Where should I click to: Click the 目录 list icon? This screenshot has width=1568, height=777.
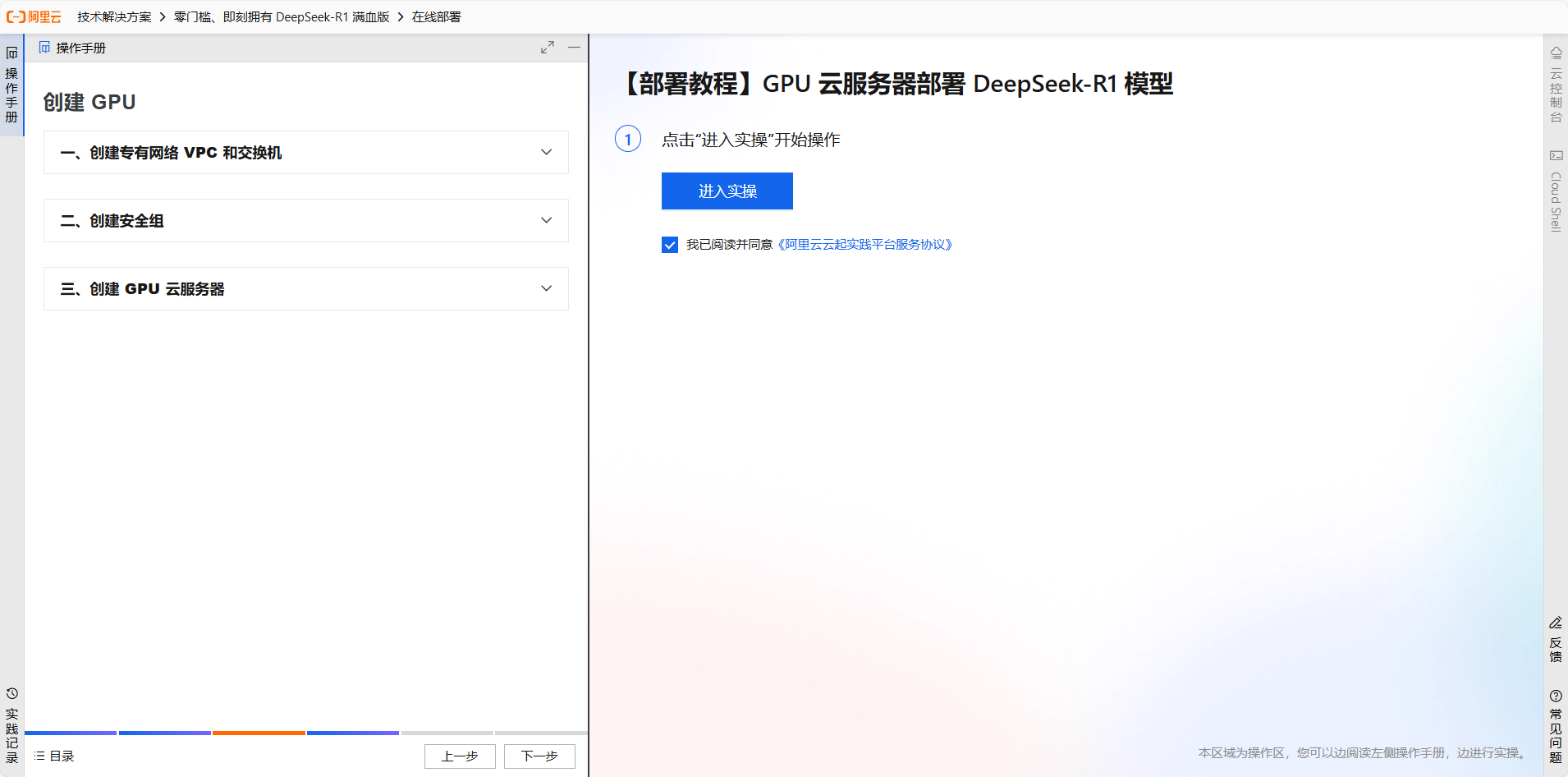click(x=39, y=756)
